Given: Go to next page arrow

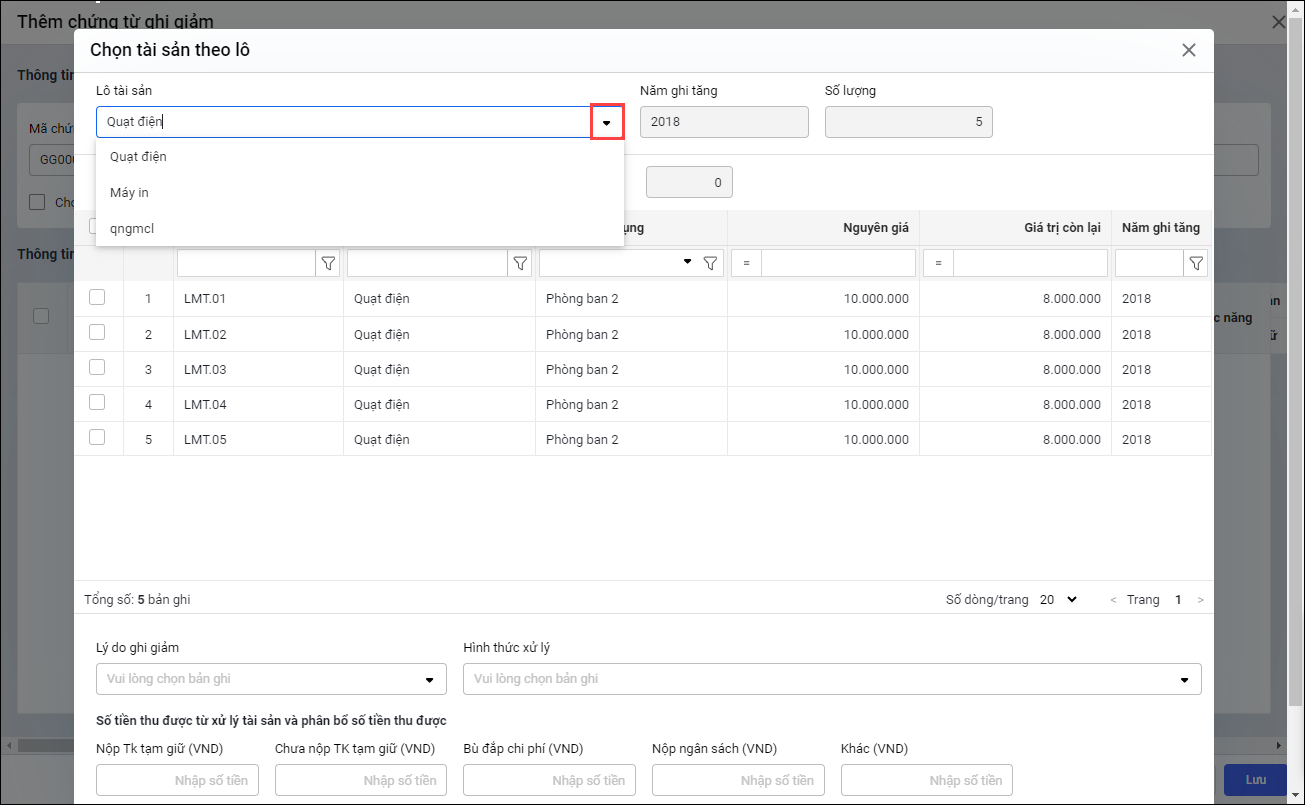Looking at the screenshot, I should point(1201,600).
